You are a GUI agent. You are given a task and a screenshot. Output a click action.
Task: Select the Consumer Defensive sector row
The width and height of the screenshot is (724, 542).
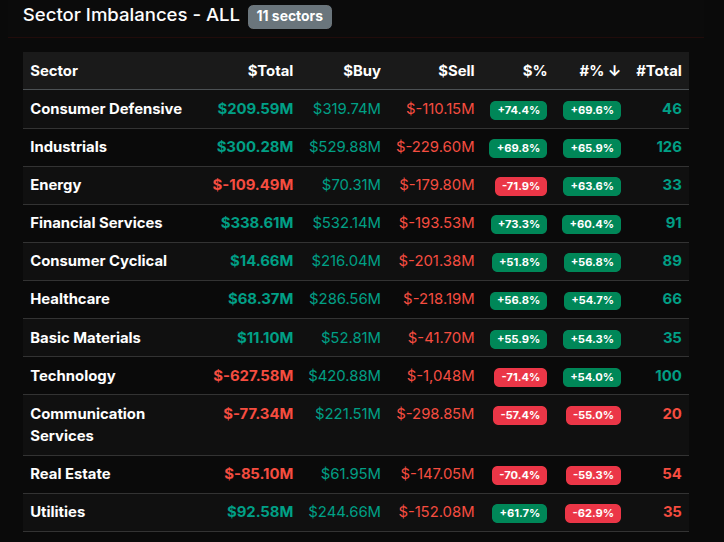(x=106, y=109)
